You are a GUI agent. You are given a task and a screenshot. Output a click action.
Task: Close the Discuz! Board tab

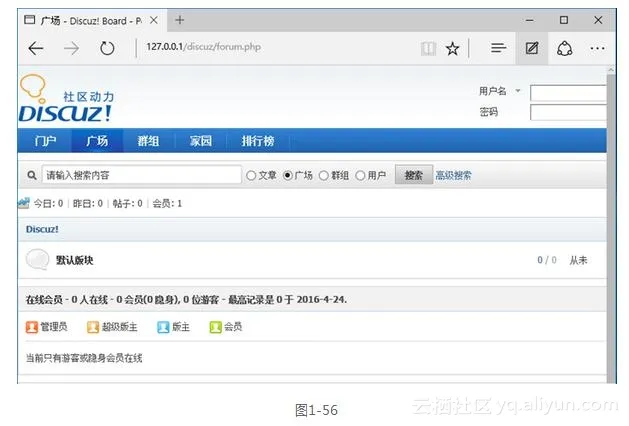[x=154, y=20]
